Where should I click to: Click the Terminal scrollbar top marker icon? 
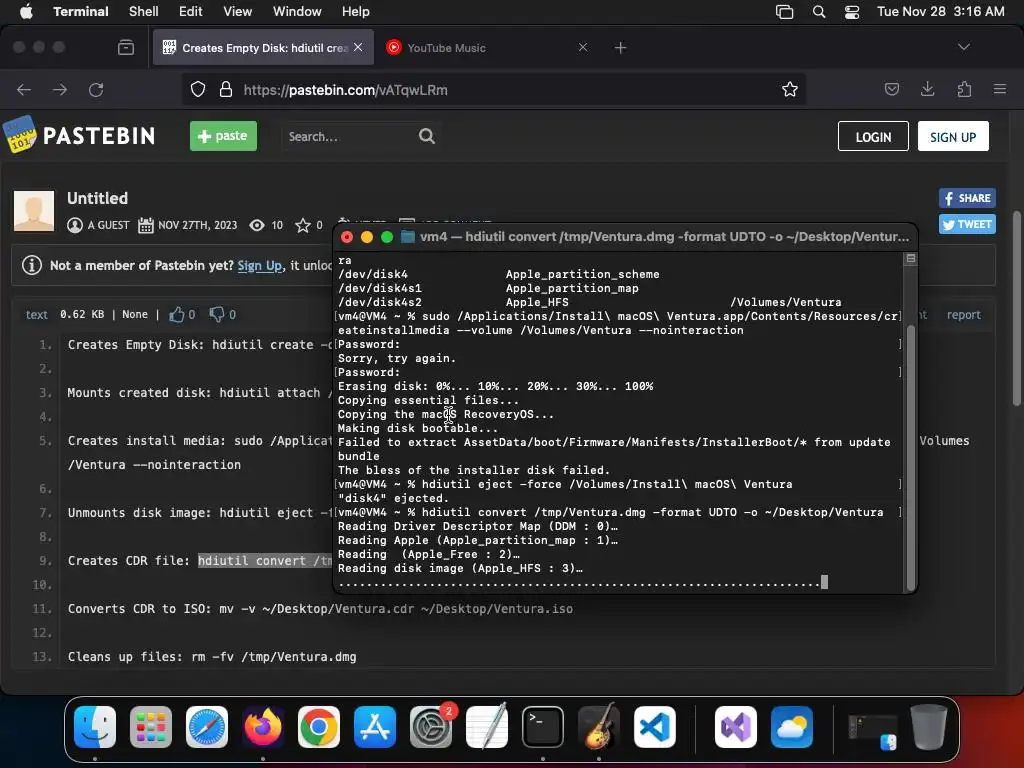pyautogui.click(x=910, y=259)
